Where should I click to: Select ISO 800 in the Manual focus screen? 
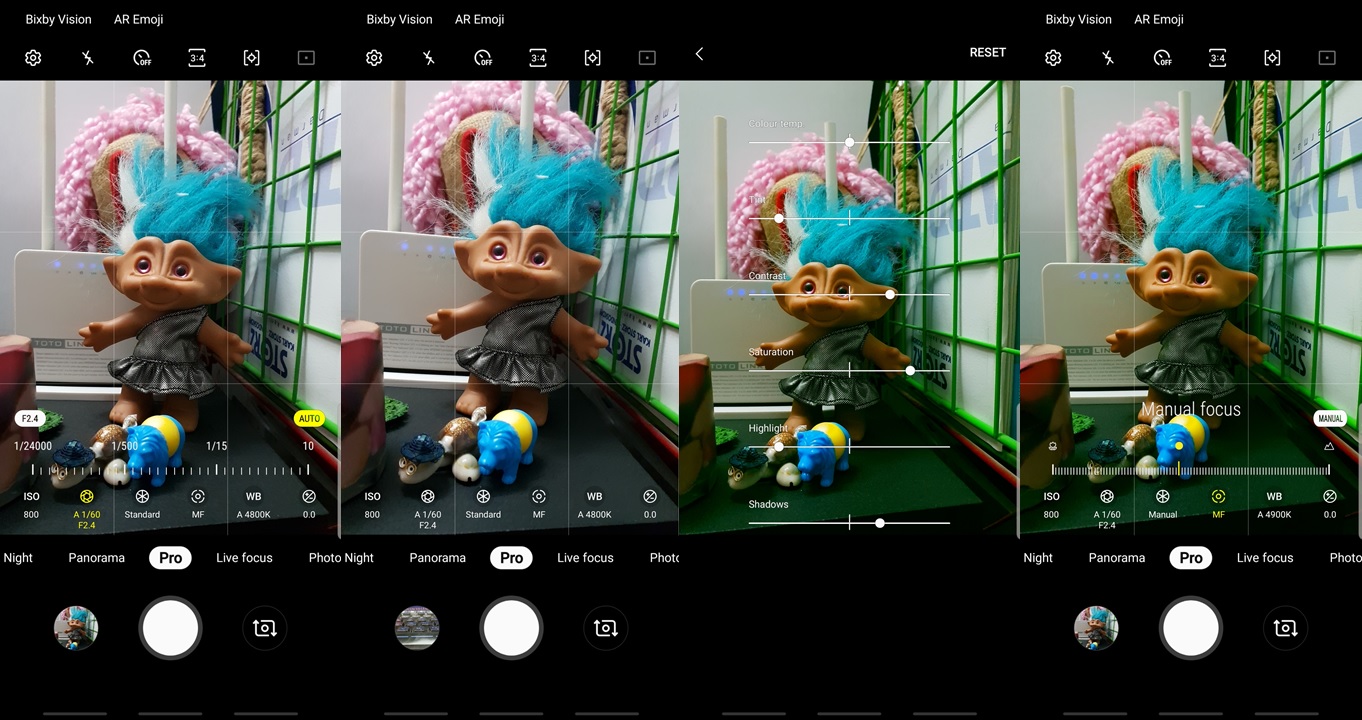click(x=1051, y=504)
